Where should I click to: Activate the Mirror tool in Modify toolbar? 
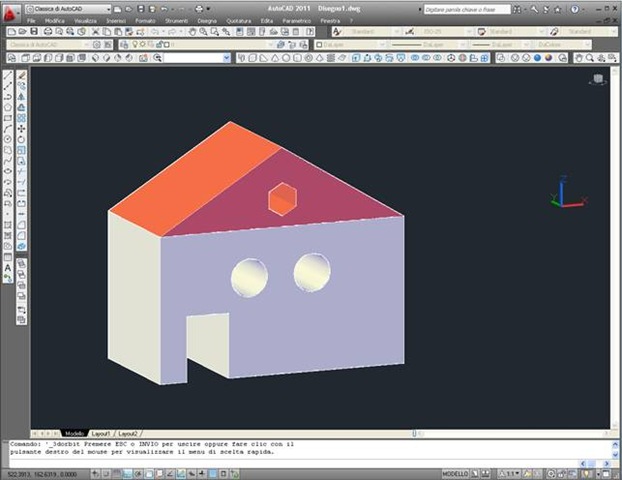(21, 97)
